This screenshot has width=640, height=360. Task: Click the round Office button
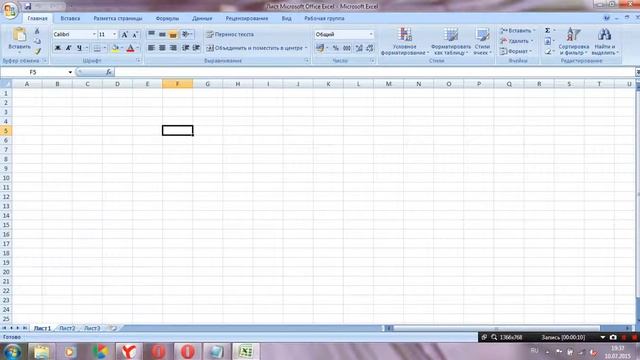(x=10, y=10)
